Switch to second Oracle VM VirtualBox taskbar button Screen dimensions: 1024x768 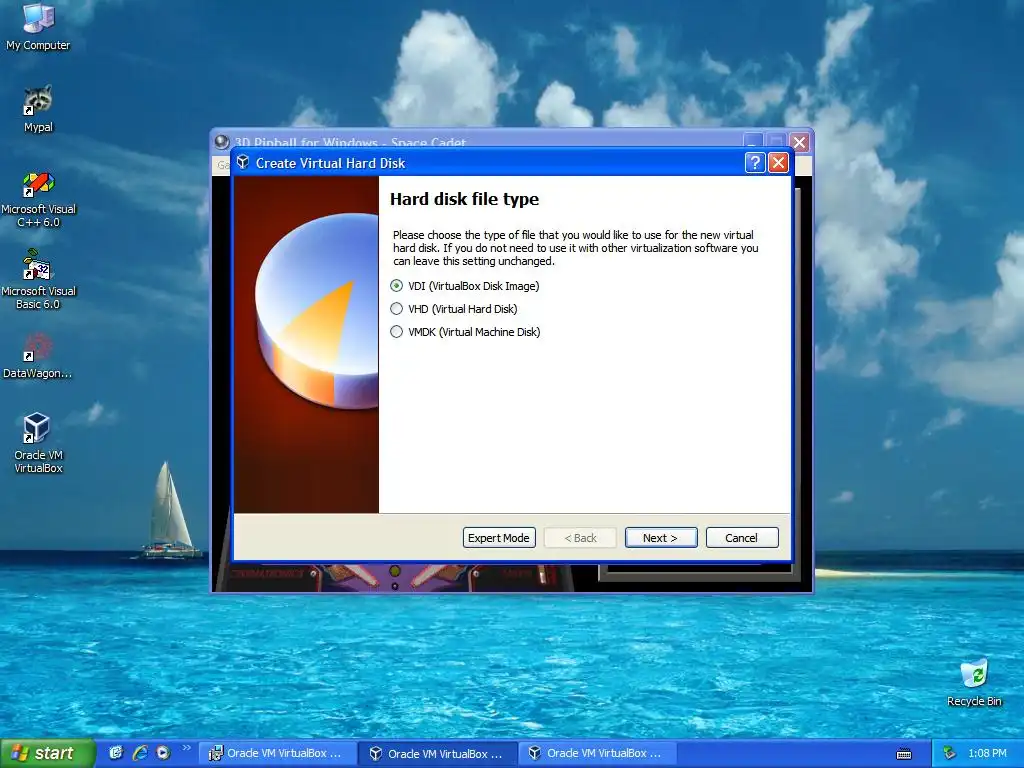(438, 754)
